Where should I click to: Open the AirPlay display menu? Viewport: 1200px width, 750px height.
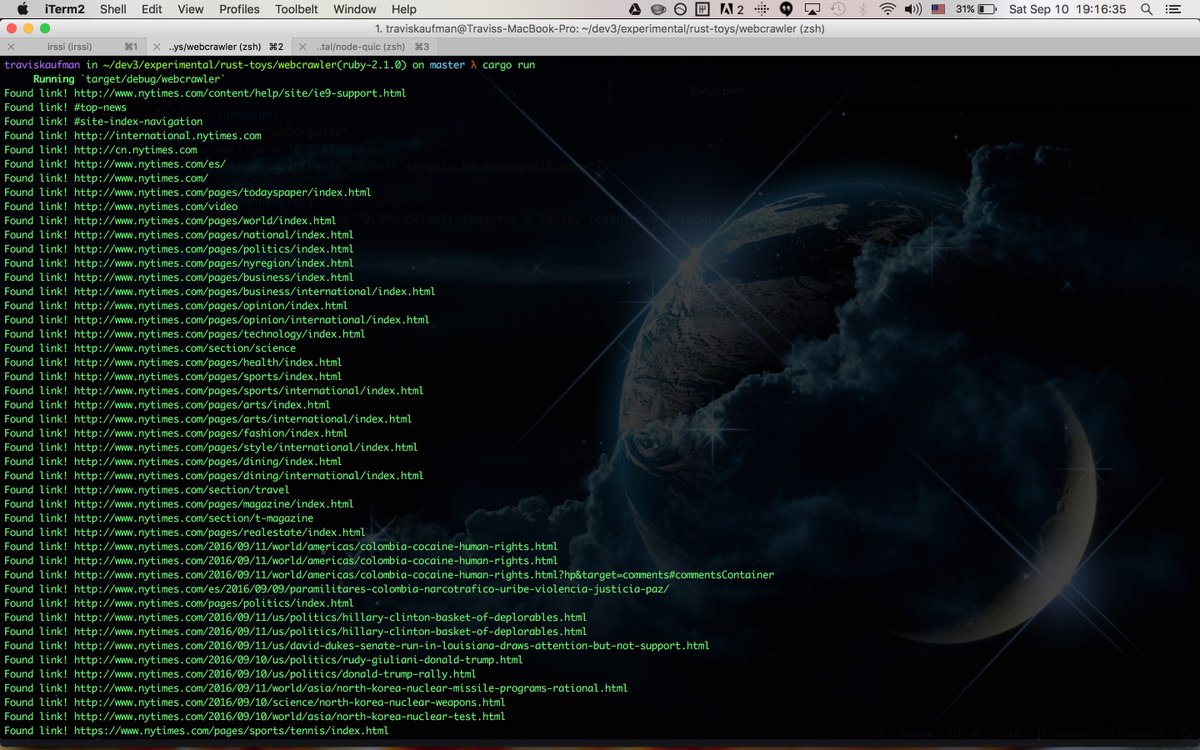(x=812, y=9)
